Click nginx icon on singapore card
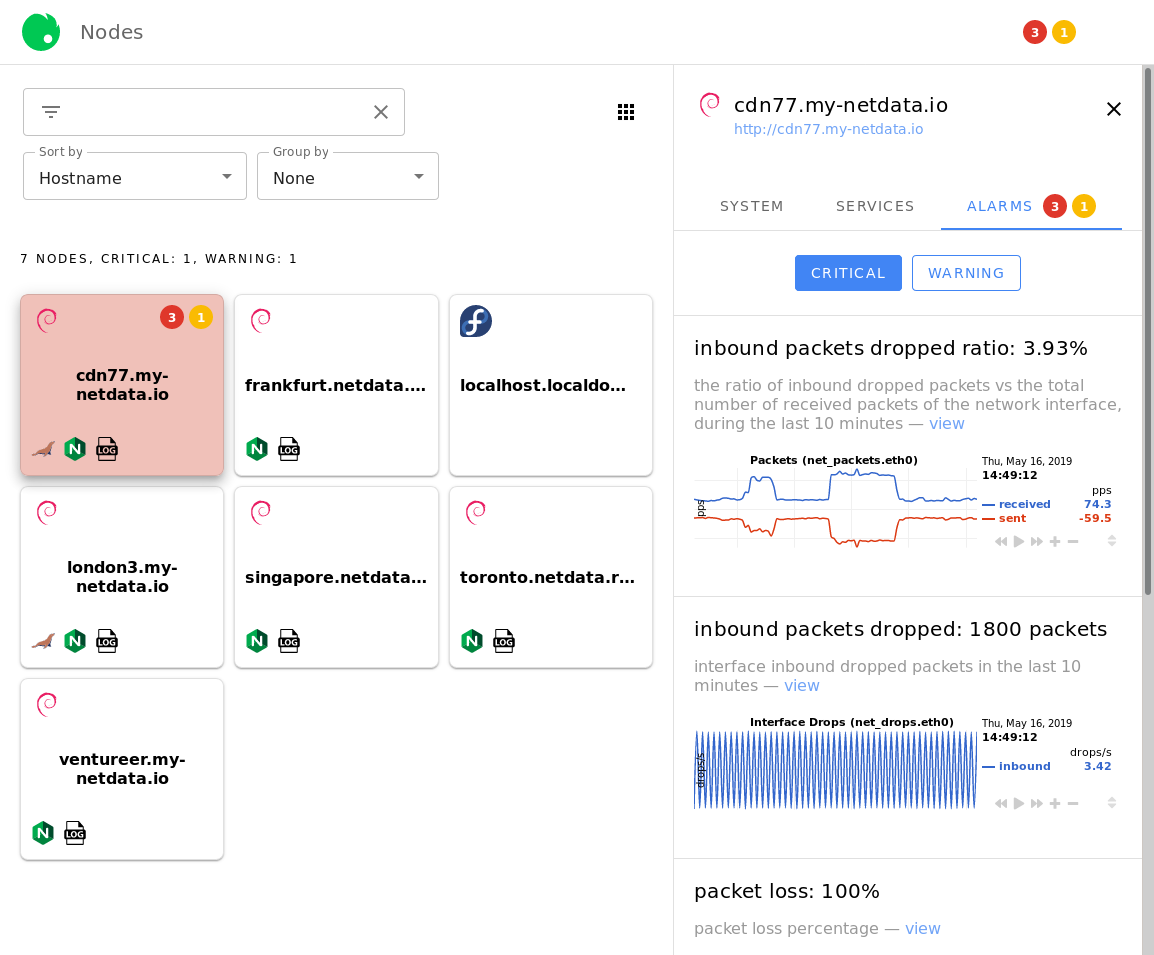This screenshot has height=955, width=1154. [x=257, y=641]
